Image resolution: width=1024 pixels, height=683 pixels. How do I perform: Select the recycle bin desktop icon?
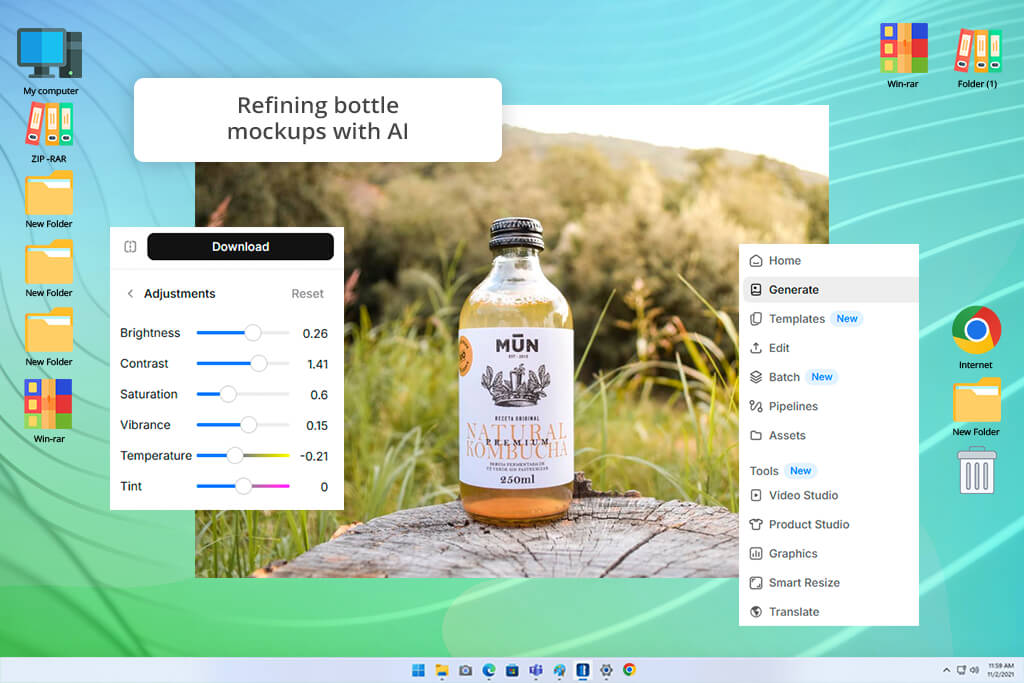977,470
